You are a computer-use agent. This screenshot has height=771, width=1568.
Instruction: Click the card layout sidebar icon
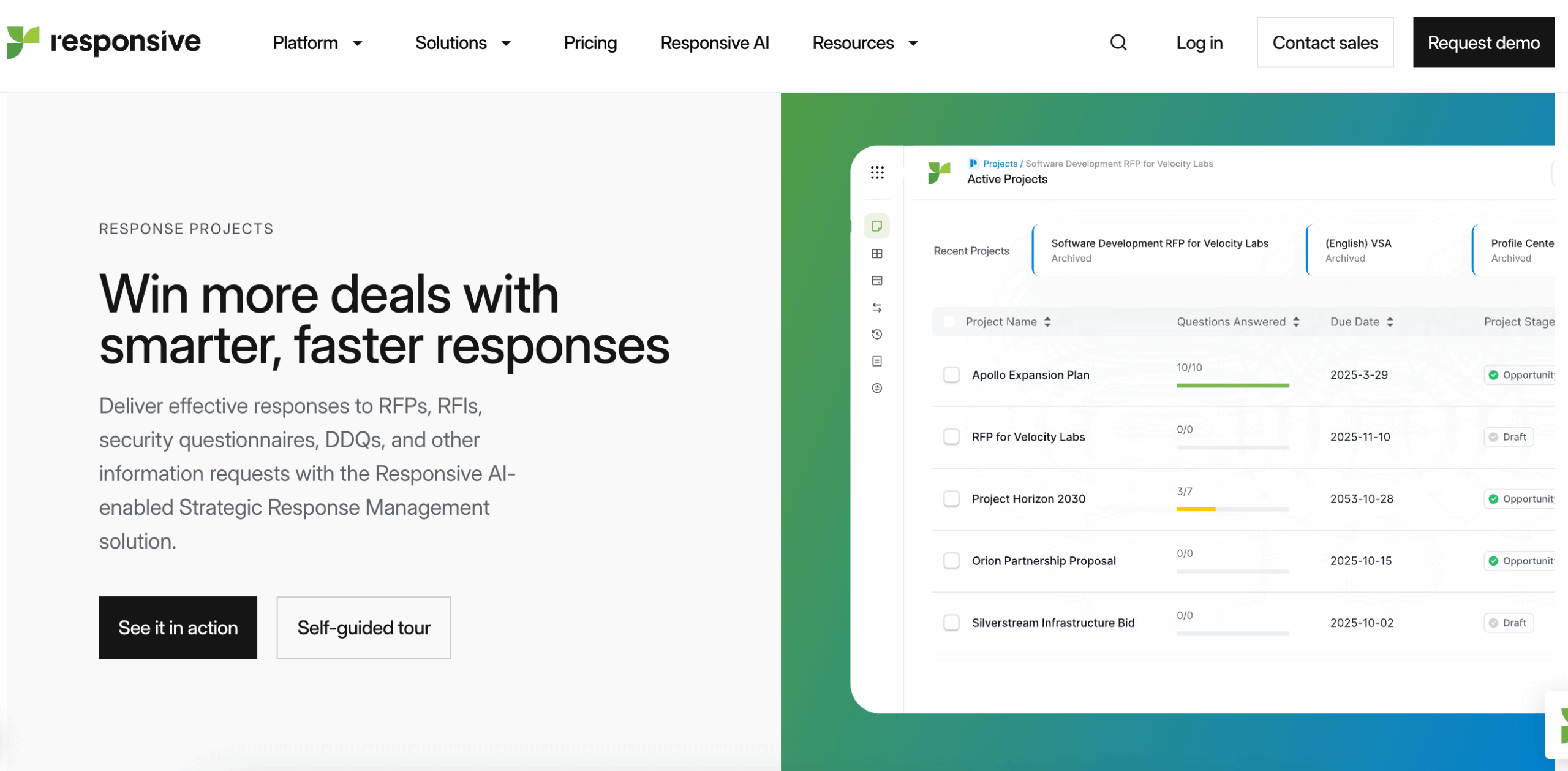click(877, 281)
